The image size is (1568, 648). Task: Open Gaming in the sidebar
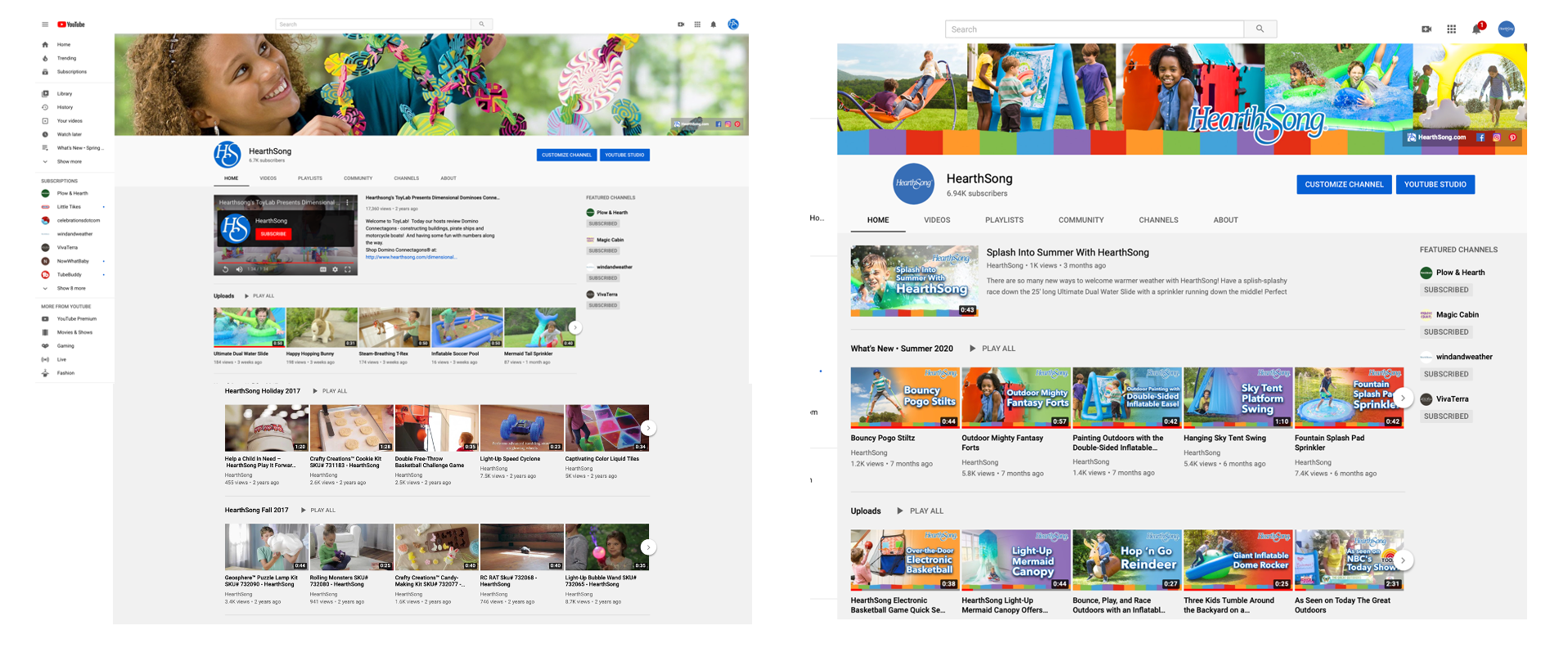click(x=65, y=346)
